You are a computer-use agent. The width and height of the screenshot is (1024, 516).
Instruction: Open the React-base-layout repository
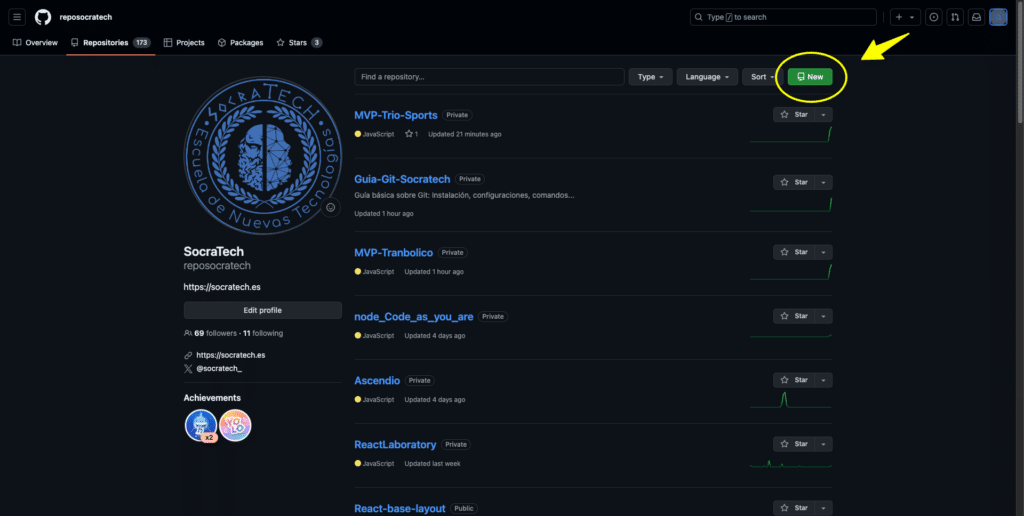[400, 508]
